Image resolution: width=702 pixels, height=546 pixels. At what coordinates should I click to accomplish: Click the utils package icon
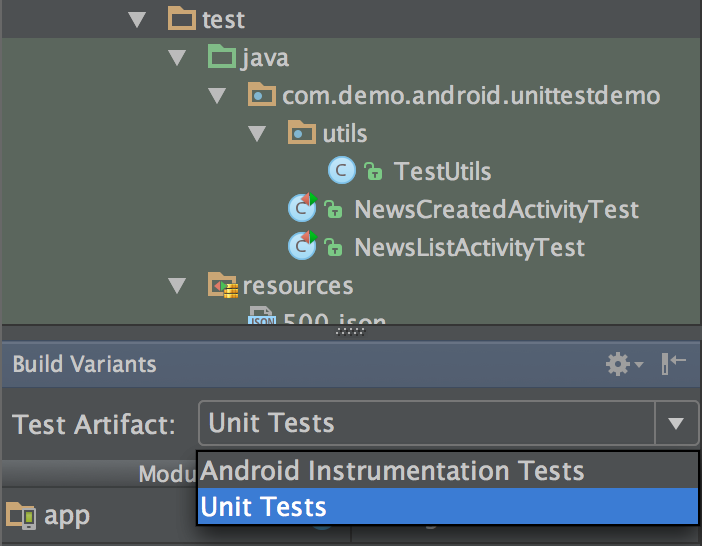pyautogui.click(x=301, y=132)
